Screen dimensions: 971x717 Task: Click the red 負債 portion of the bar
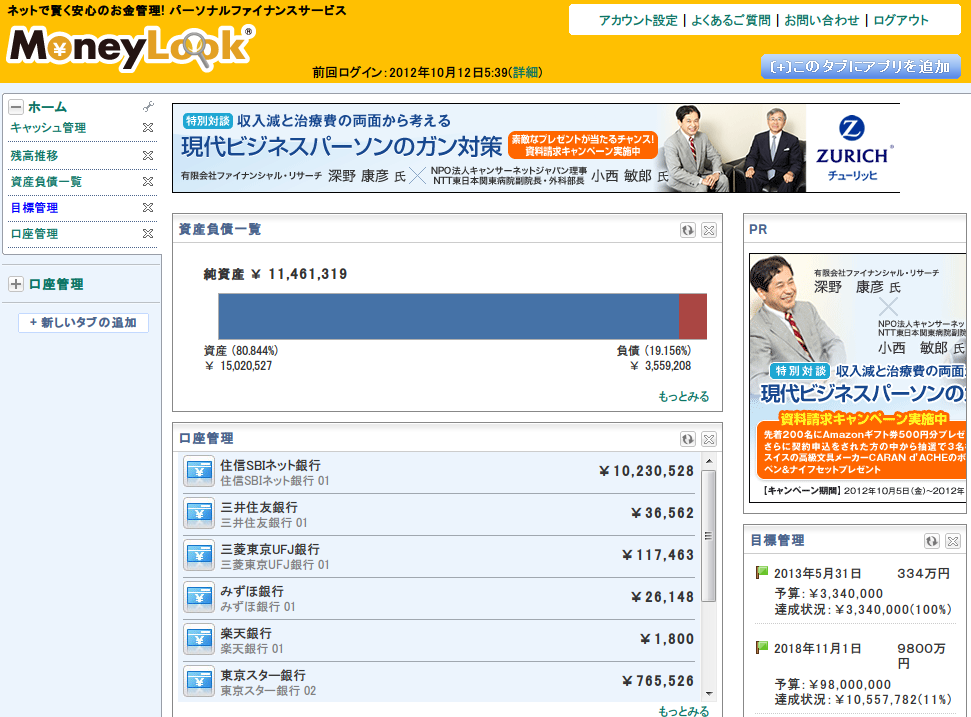coord(692,316)
